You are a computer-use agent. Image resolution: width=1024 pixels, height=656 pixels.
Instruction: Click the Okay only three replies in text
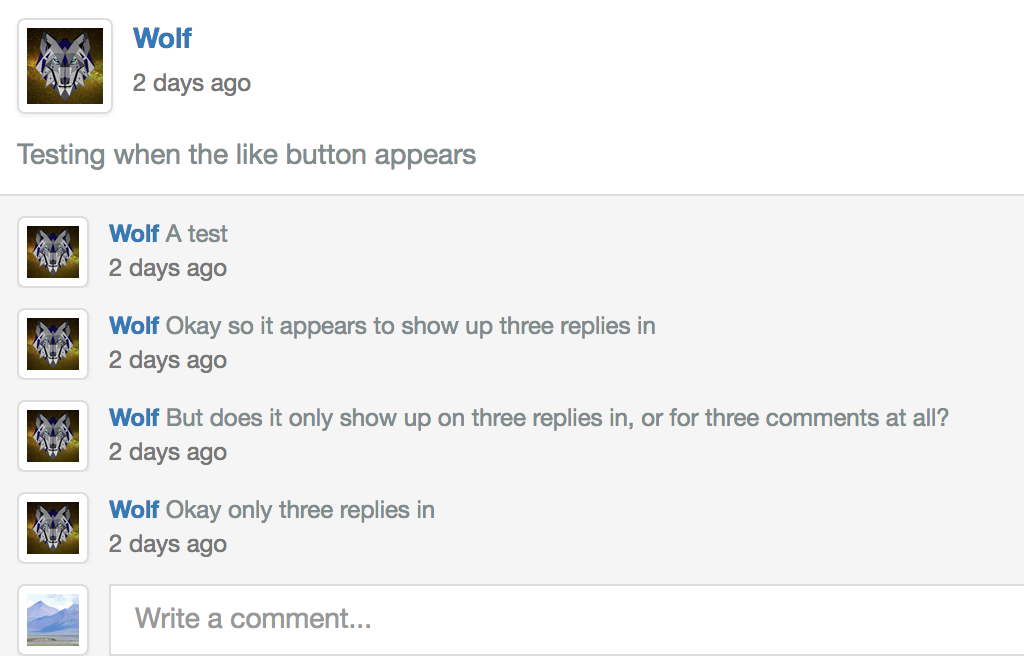click(x=300, y=510)
